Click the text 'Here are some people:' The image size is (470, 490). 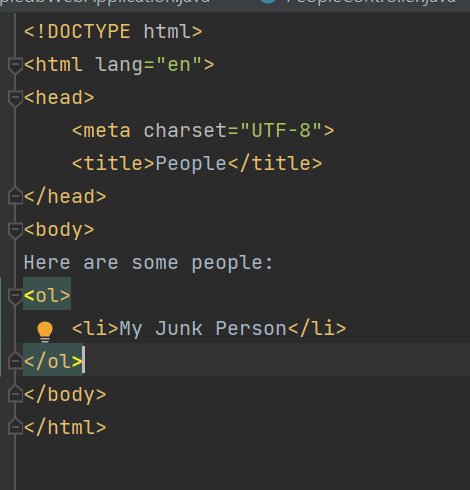point(148,263)
